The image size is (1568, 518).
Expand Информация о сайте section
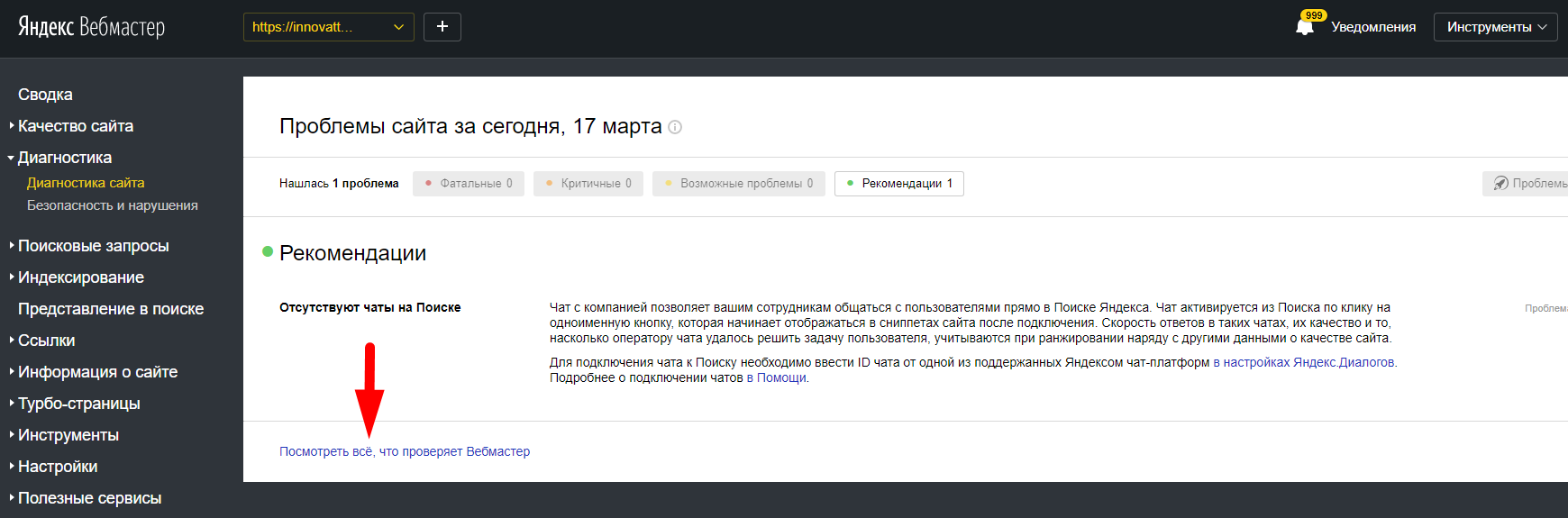97,372
